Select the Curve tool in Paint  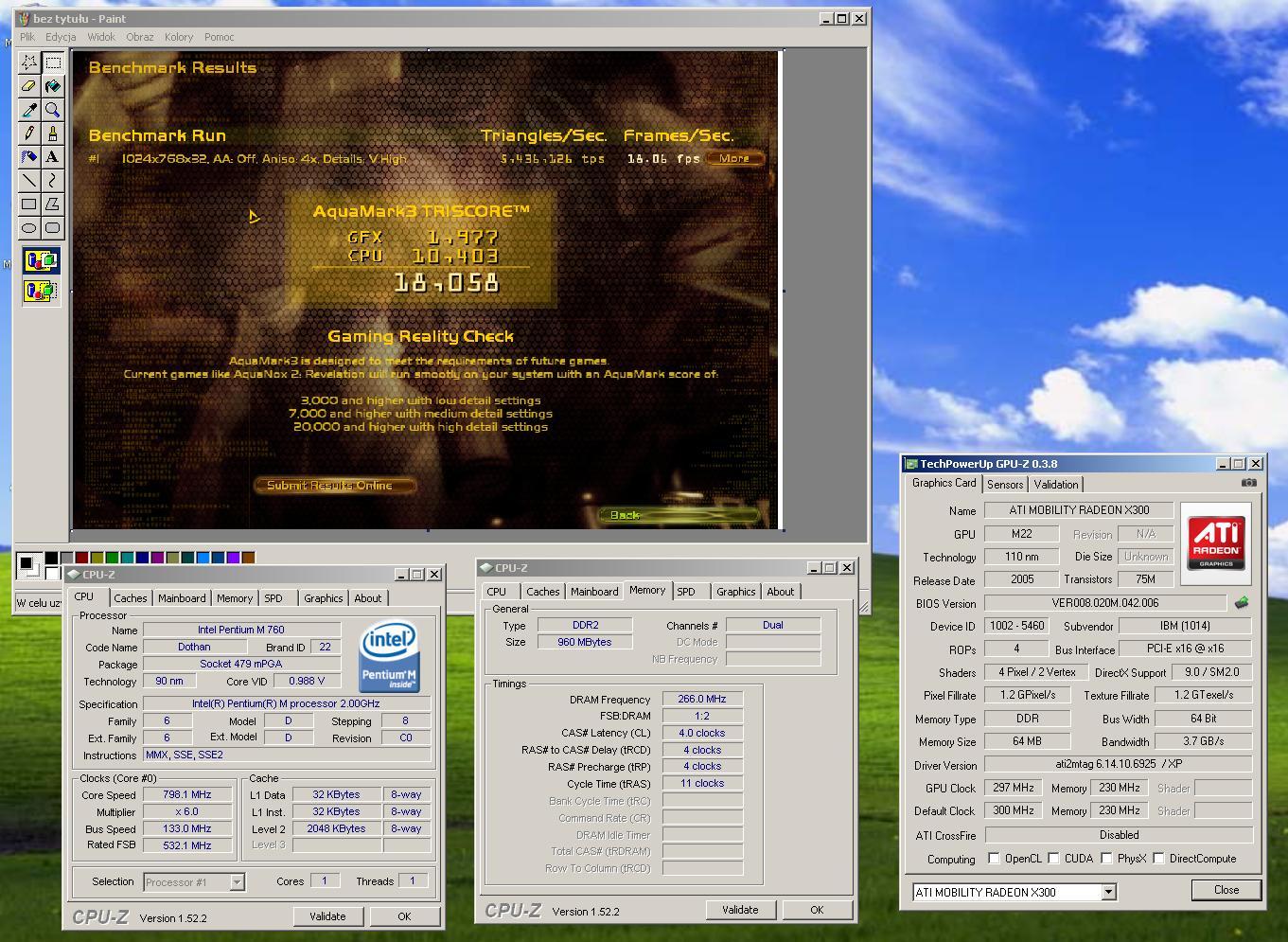pos(52,181)
